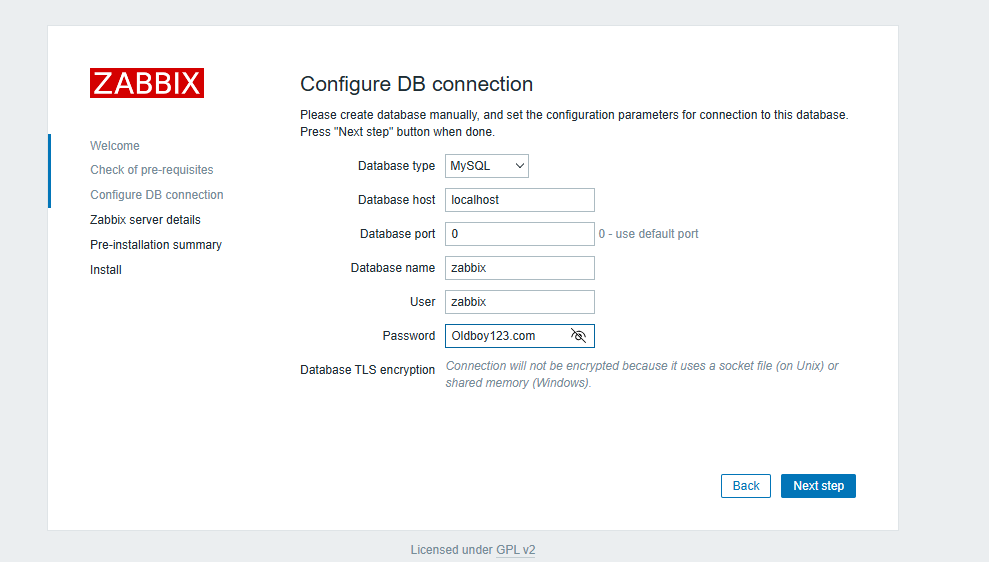Click the '0 - use default port' hint
989x562 pixels.
(648, 234)
